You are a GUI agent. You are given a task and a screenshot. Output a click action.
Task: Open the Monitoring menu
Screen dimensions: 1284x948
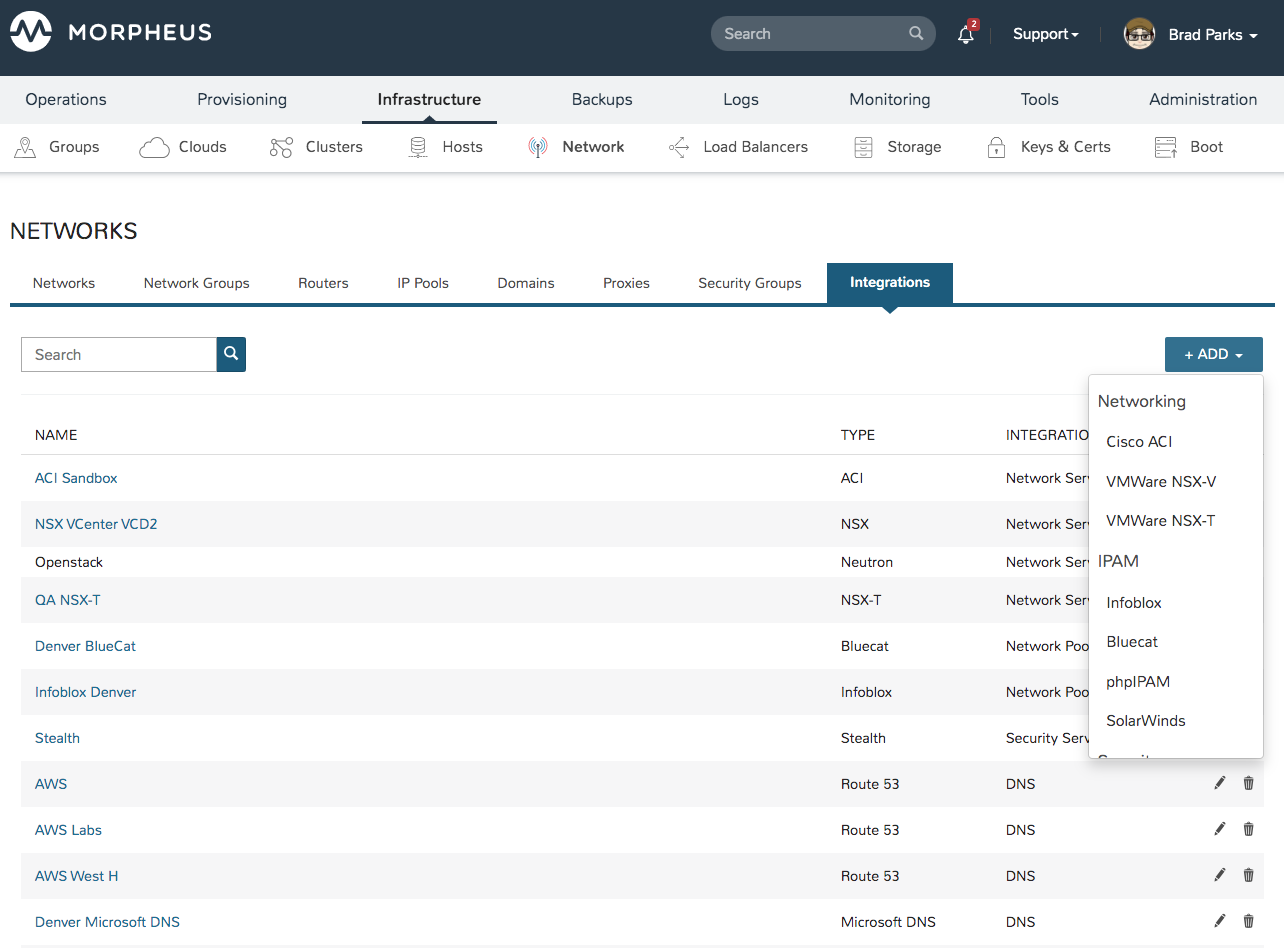[890, 99]
